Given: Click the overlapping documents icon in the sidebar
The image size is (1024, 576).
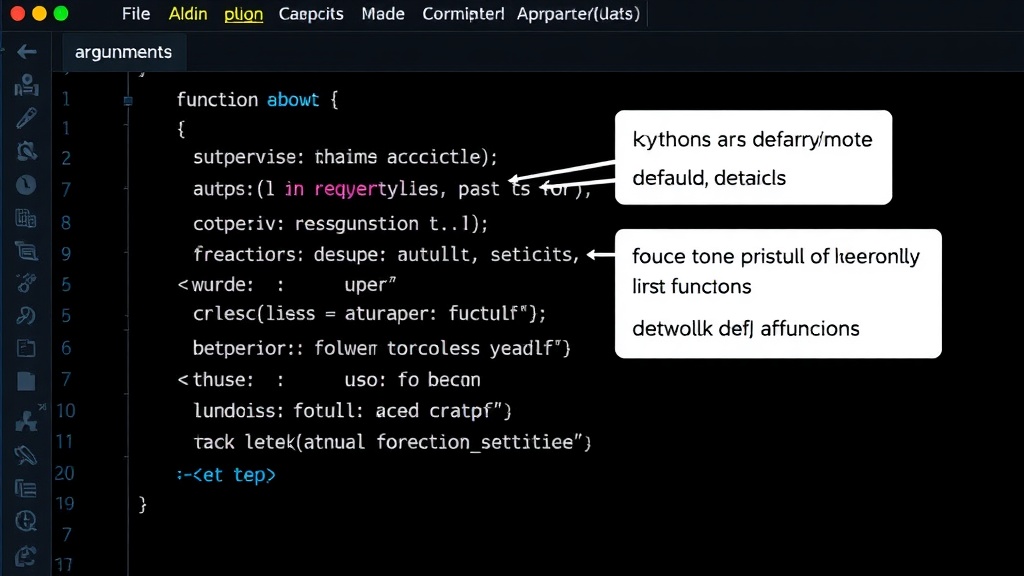Looking at the screenshot, I should coord(26,218).
